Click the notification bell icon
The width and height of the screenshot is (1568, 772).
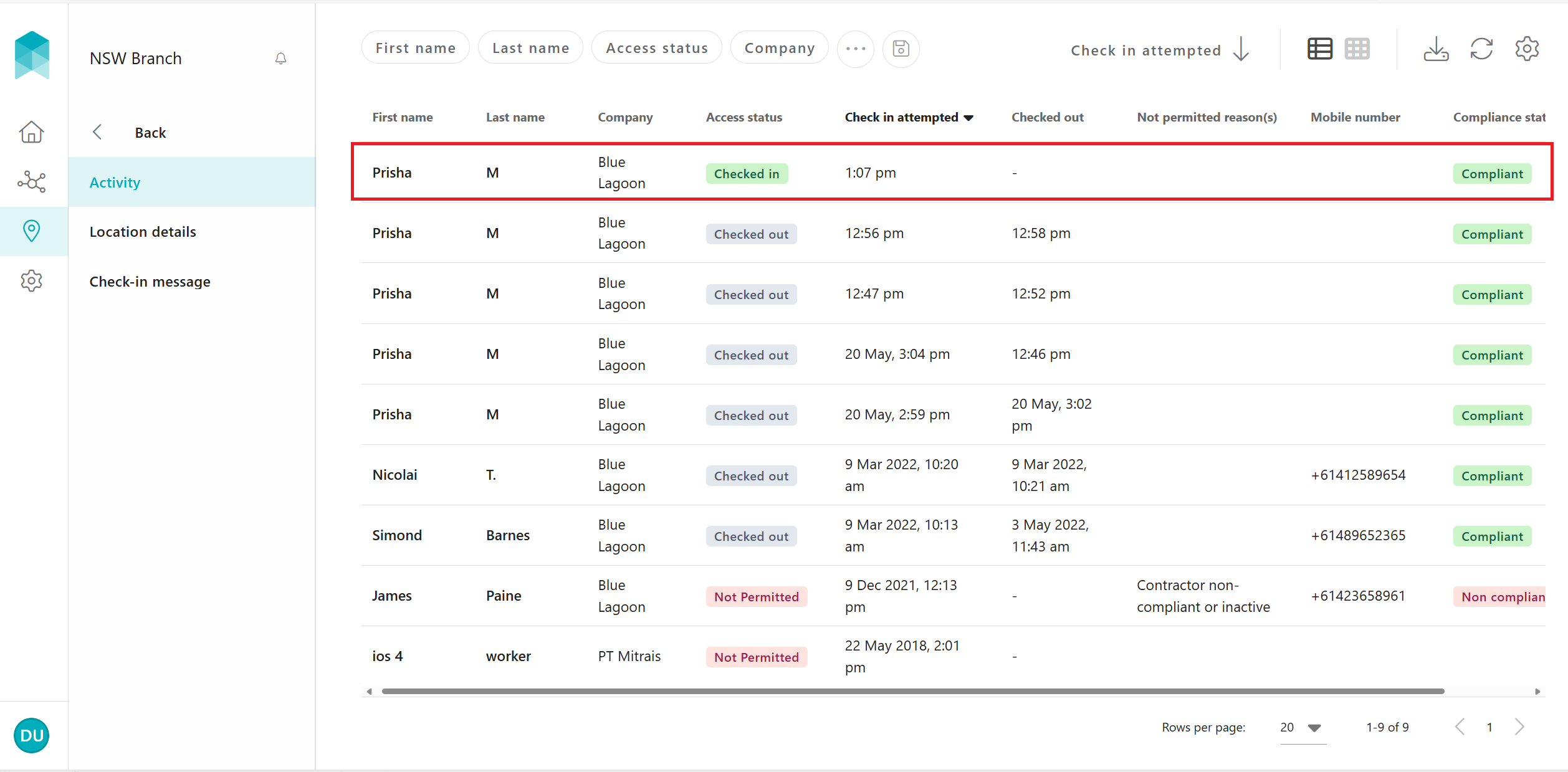[281, 59]
